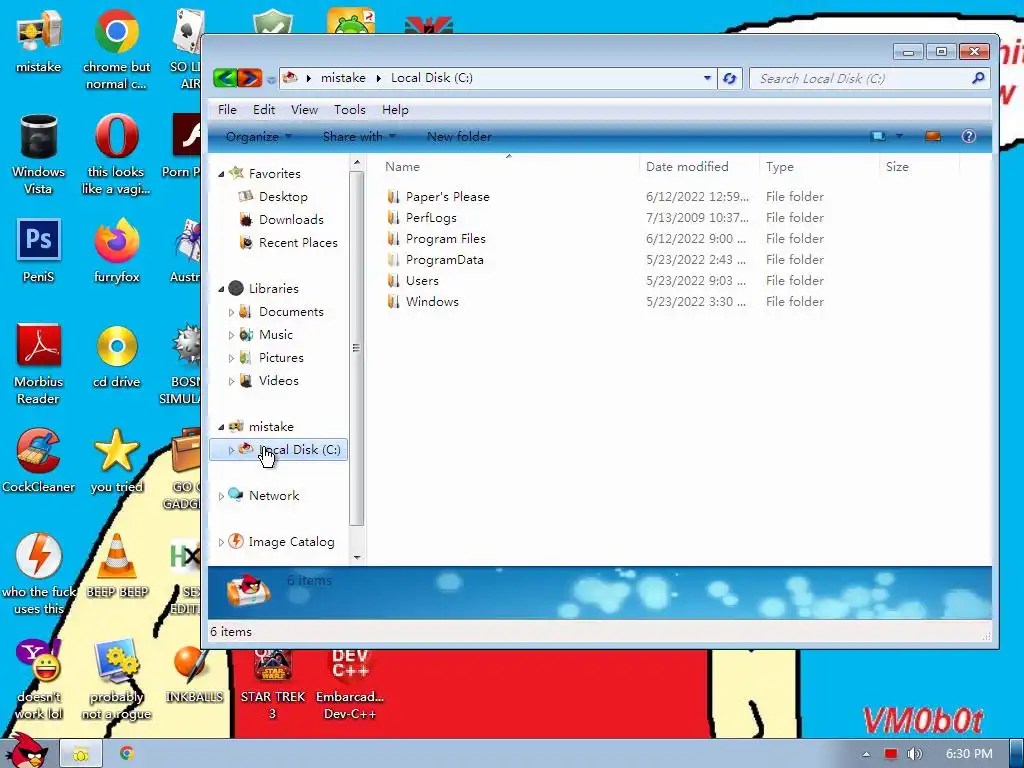Expand the Pictures library node
Viewport: 1024px width, 768px height.
pyautogui.click(x=231, y=358)
